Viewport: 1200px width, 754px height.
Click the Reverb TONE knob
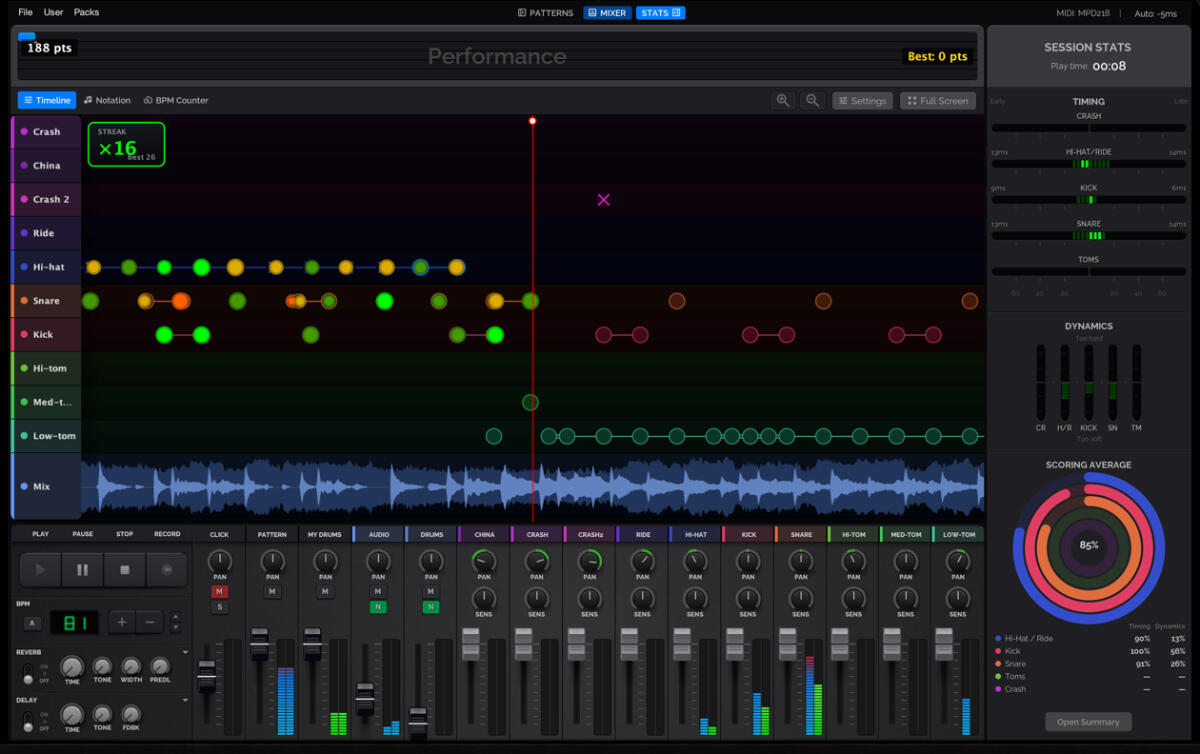[102, 666]
